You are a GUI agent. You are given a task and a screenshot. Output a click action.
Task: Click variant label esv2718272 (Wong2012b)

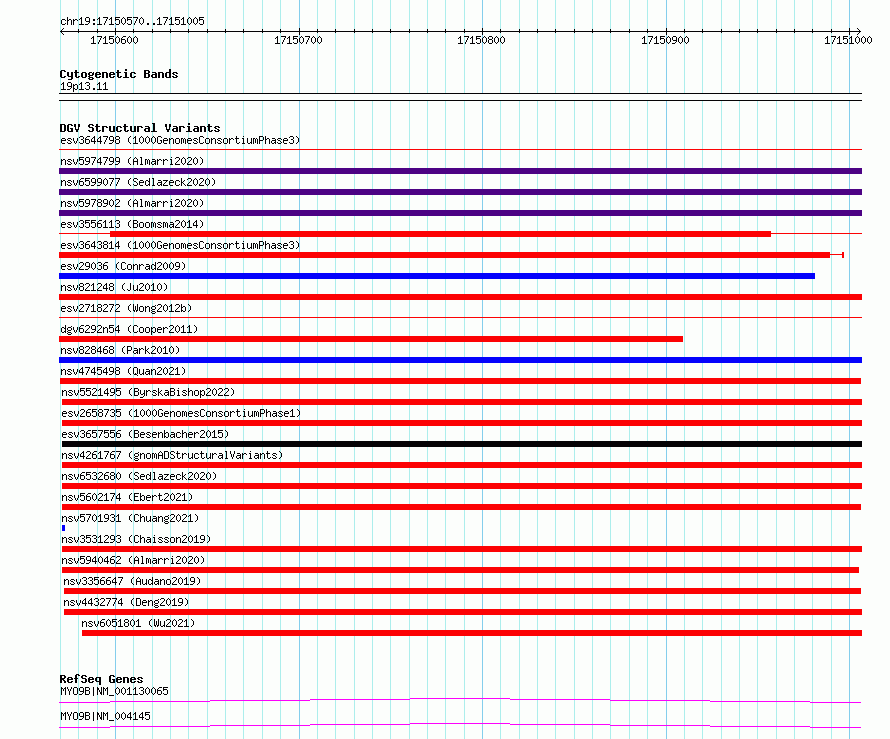[x=126, y=308]
